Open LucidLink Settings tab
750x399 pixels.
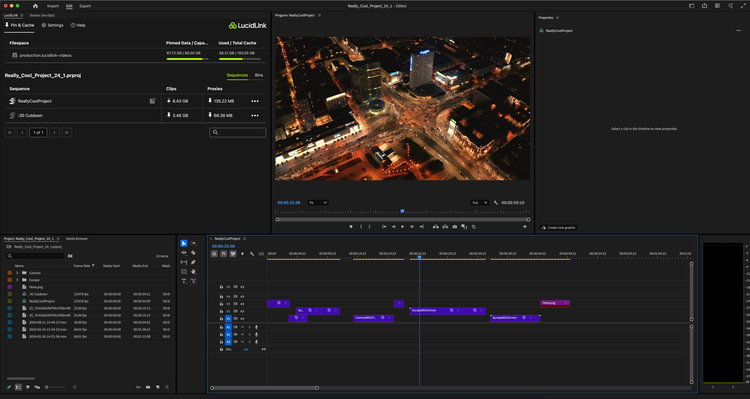click(53, 25)
